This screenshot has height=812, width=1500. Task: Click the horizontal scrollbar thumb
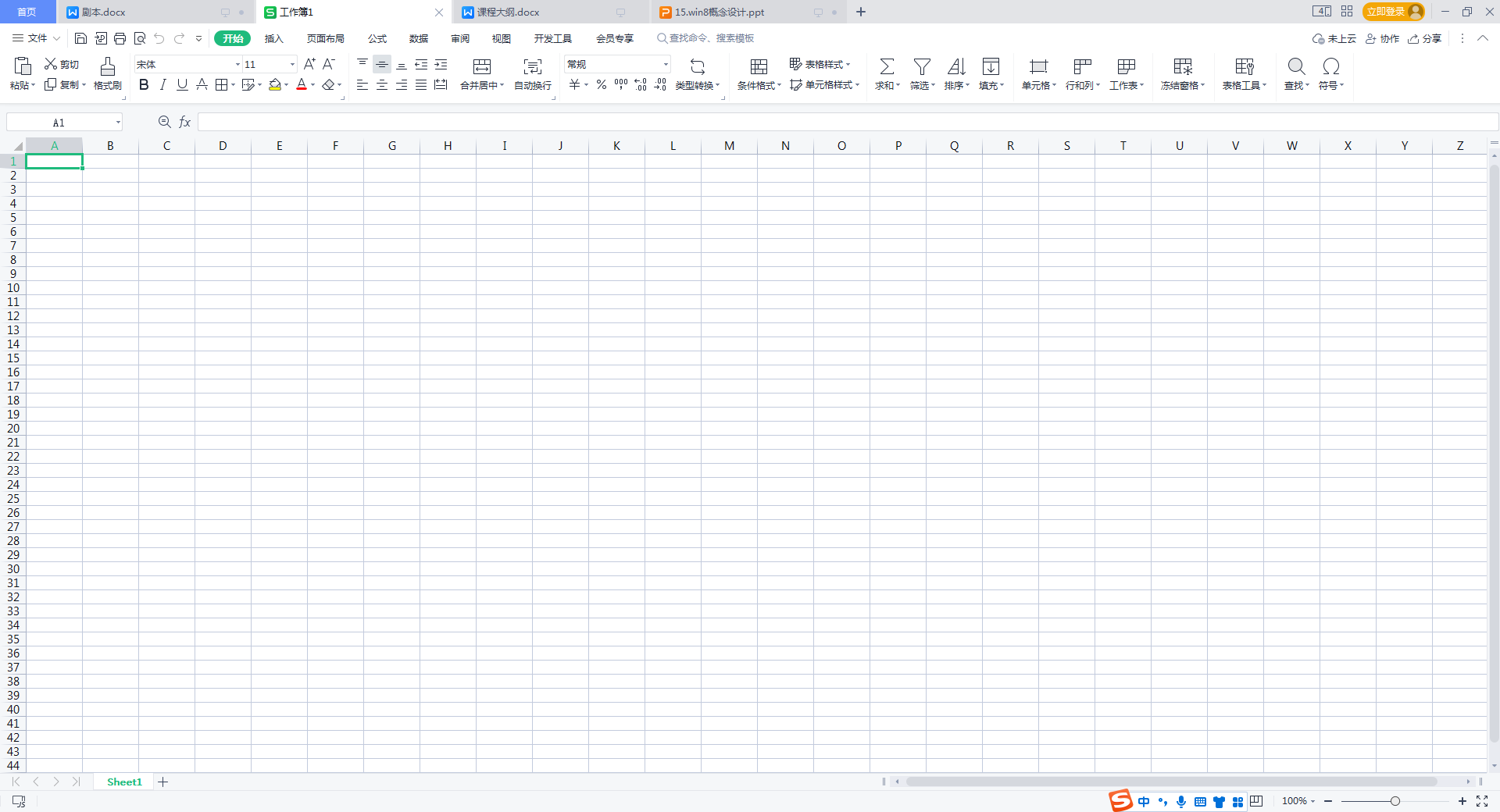pyautogui.click(x=1172, y=782)
